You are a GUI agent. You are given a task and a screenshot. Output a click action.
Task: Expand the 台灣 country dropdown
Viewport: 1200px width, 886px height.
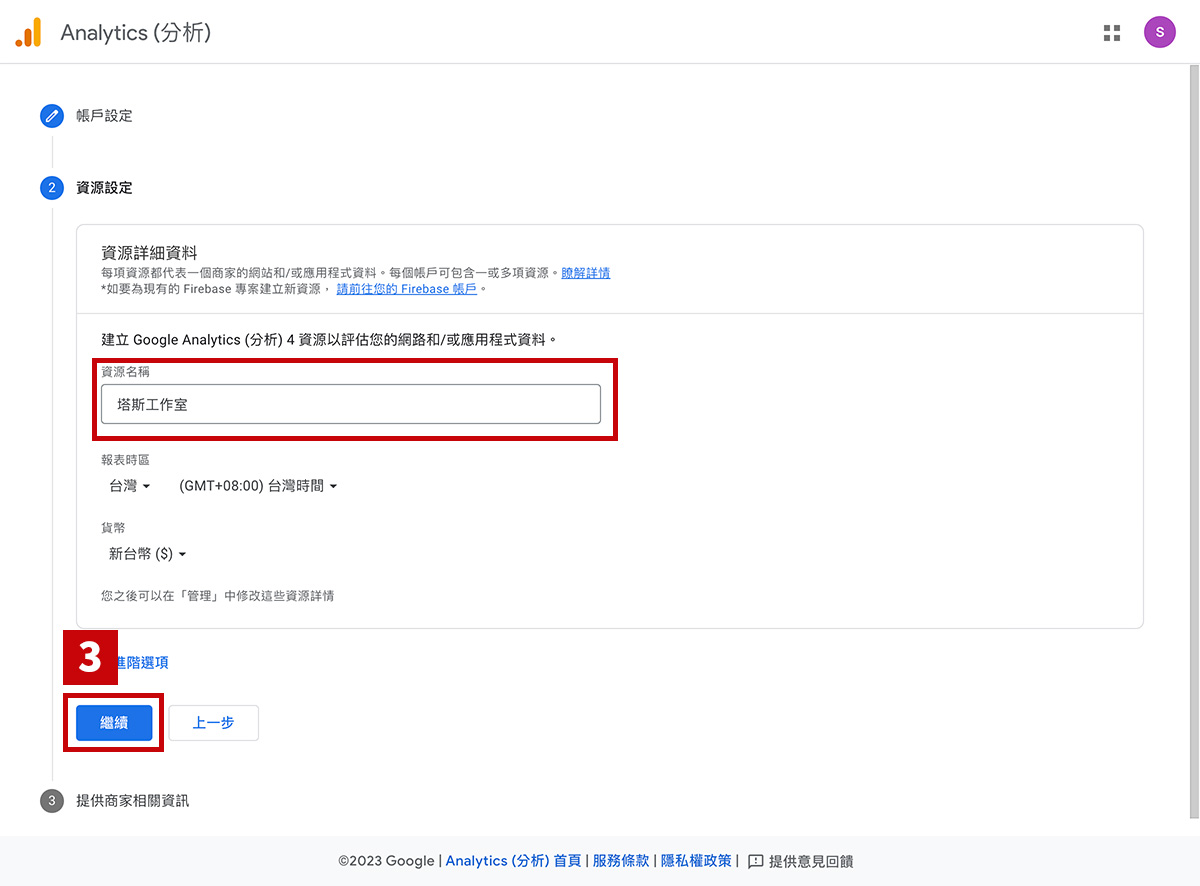(x=130, y=486)
